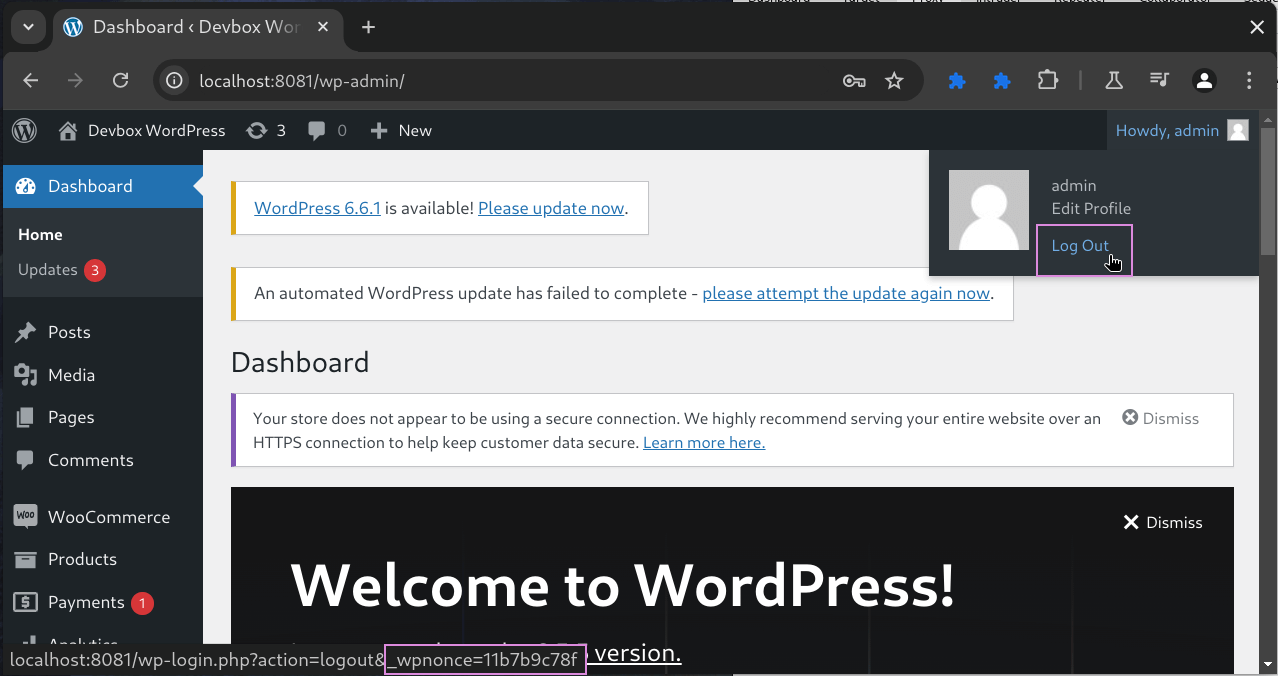Open the Chrome profile avatar icon

1204,81
